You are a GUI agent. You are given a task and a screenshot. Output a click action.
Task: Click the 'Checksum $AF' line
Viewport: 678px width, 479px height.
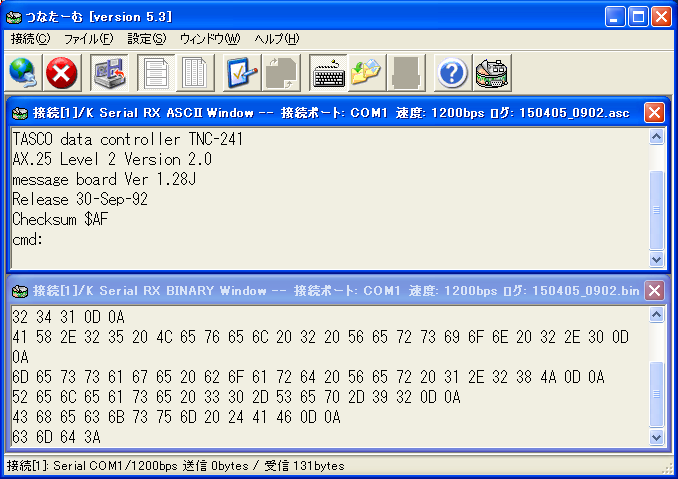[x=60, y=219]
